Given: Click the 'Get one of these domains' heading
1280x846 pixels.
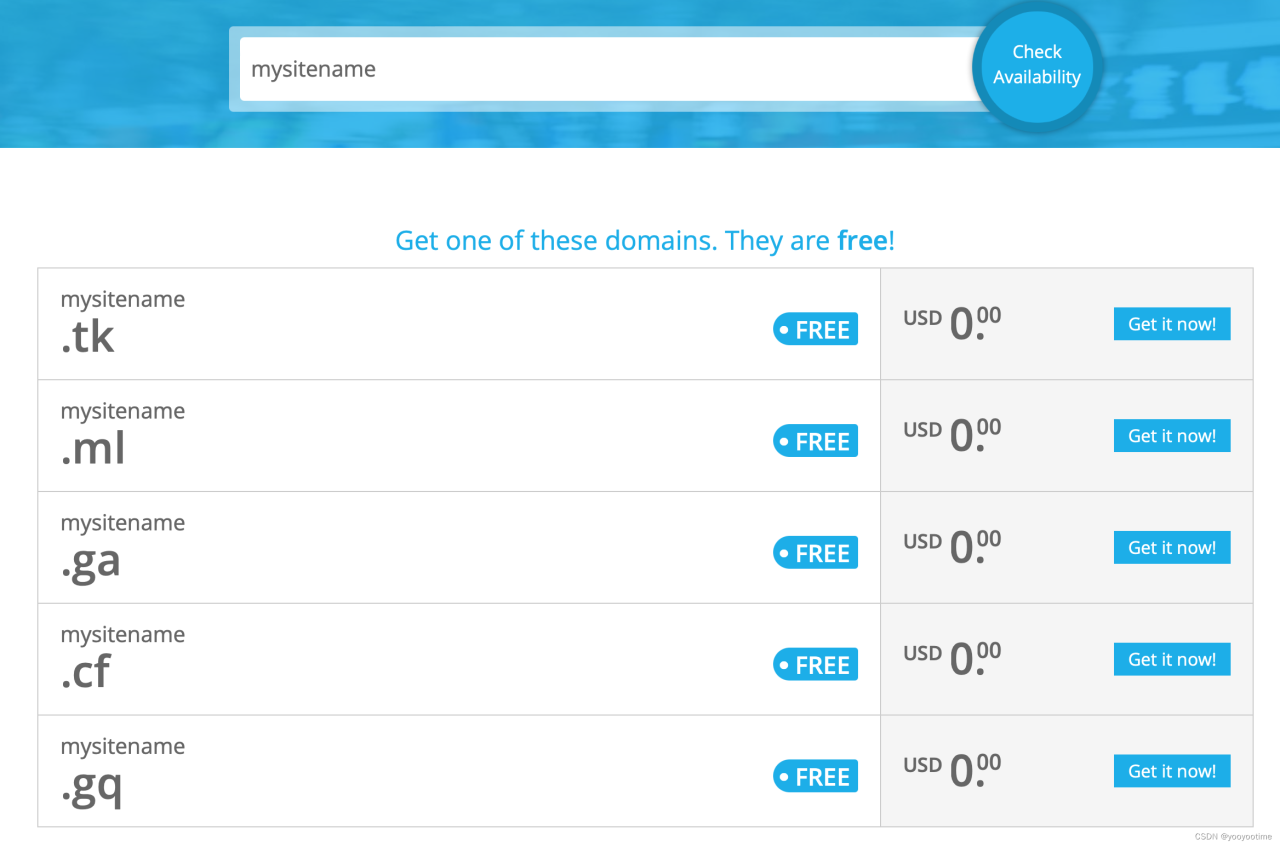Looking at the screenshot, I should (645, 241).
